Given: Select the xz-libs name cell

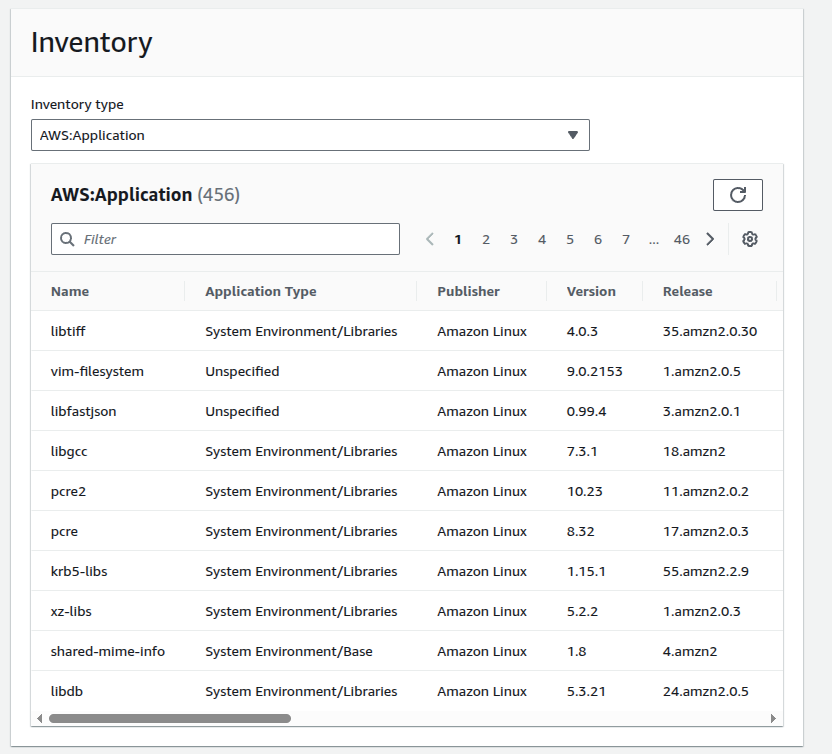Looking at the screenshot, I should [x=71, y=611].
